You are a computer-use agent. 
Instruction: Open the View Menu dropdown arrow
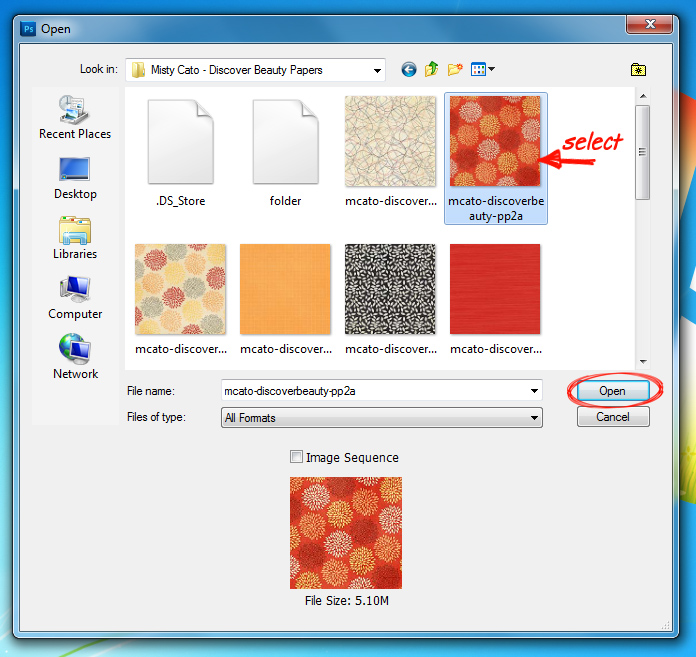(491, 69)
